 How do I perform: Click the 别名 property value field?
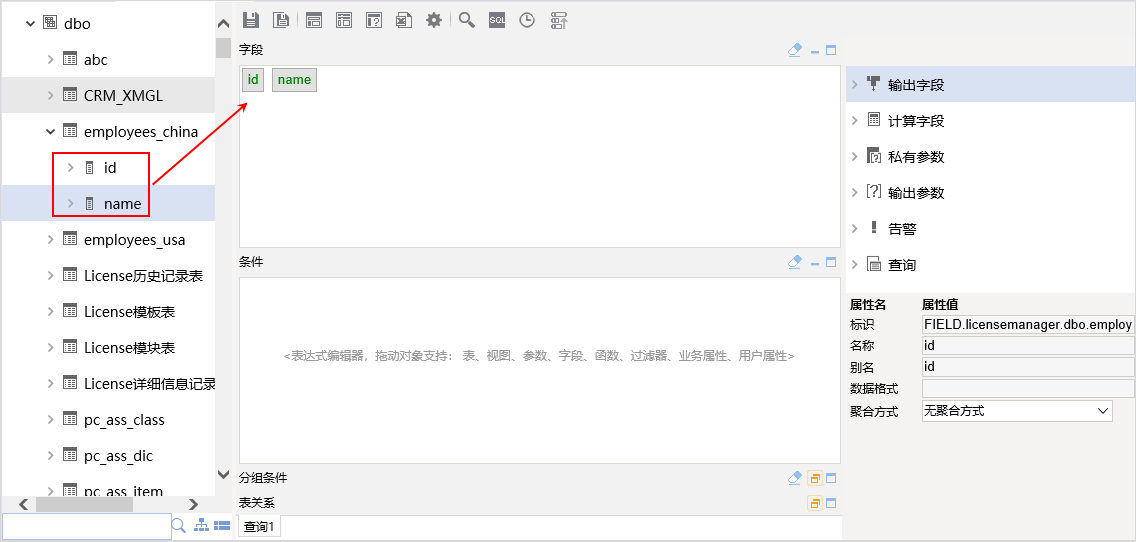coord(1028,367)
